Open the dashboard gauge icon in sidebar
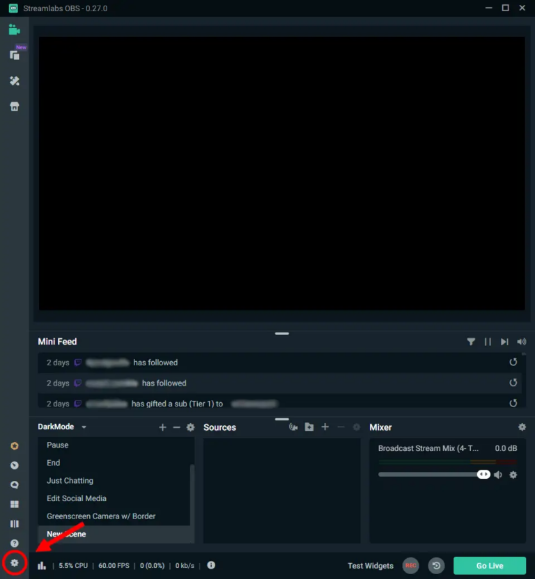 click(14, 466)
